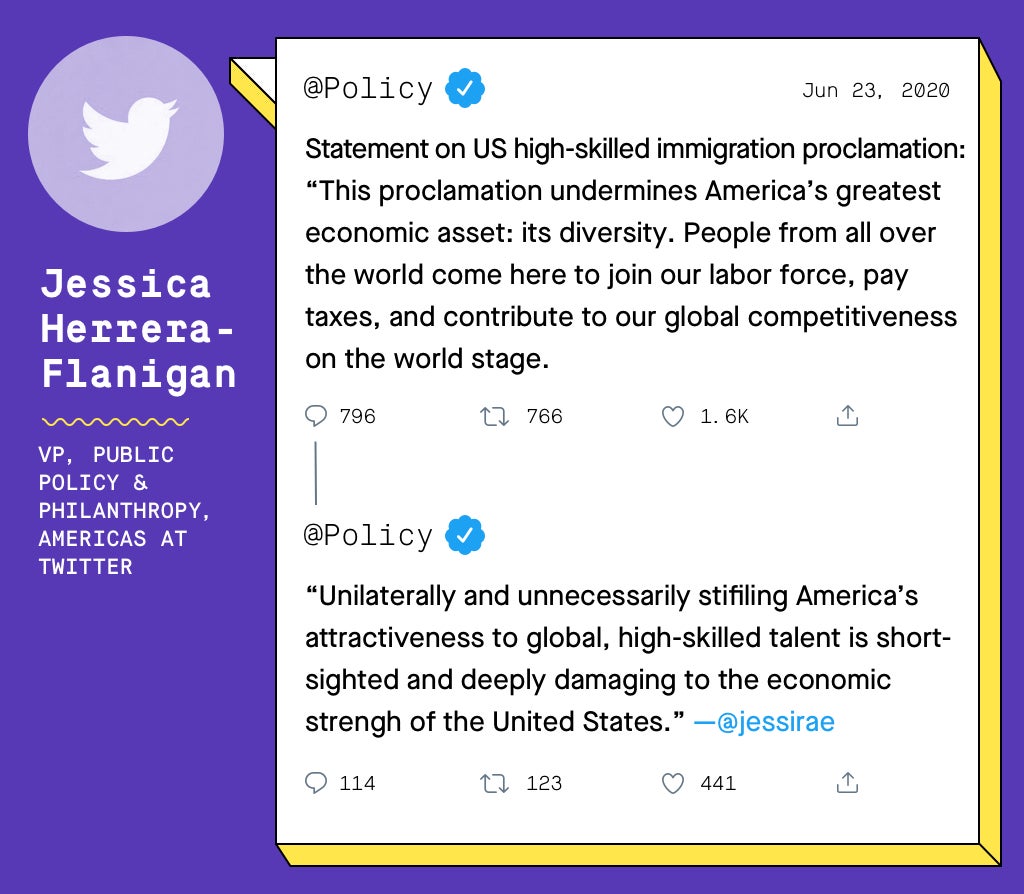The image size is (1024, 894).
Task: Open the second @Policy handle in thread
Action: coord(368,535)
